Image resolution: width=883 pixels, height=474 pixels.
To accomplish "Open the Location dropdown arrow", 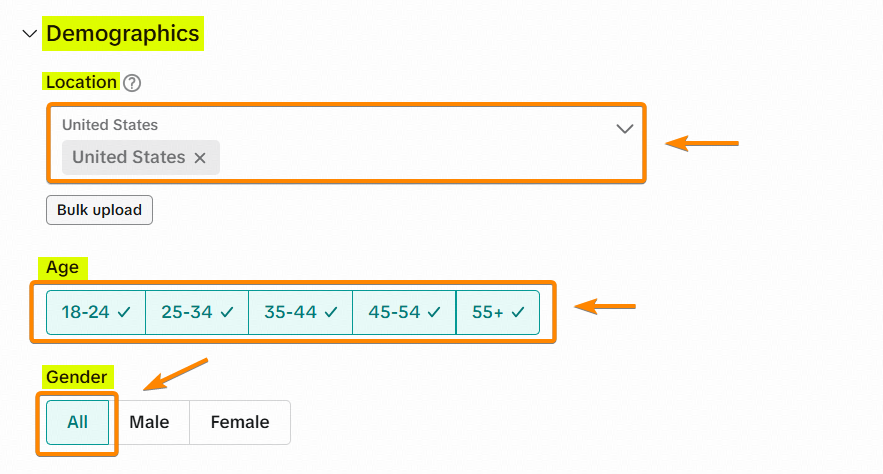I will [625, 129].
